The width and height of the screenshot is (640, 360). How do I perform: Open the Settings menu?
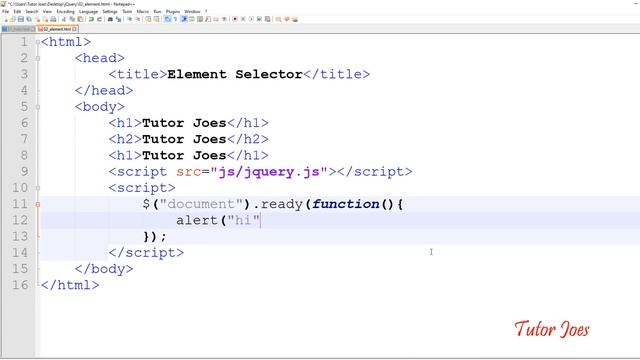point(110,11)
